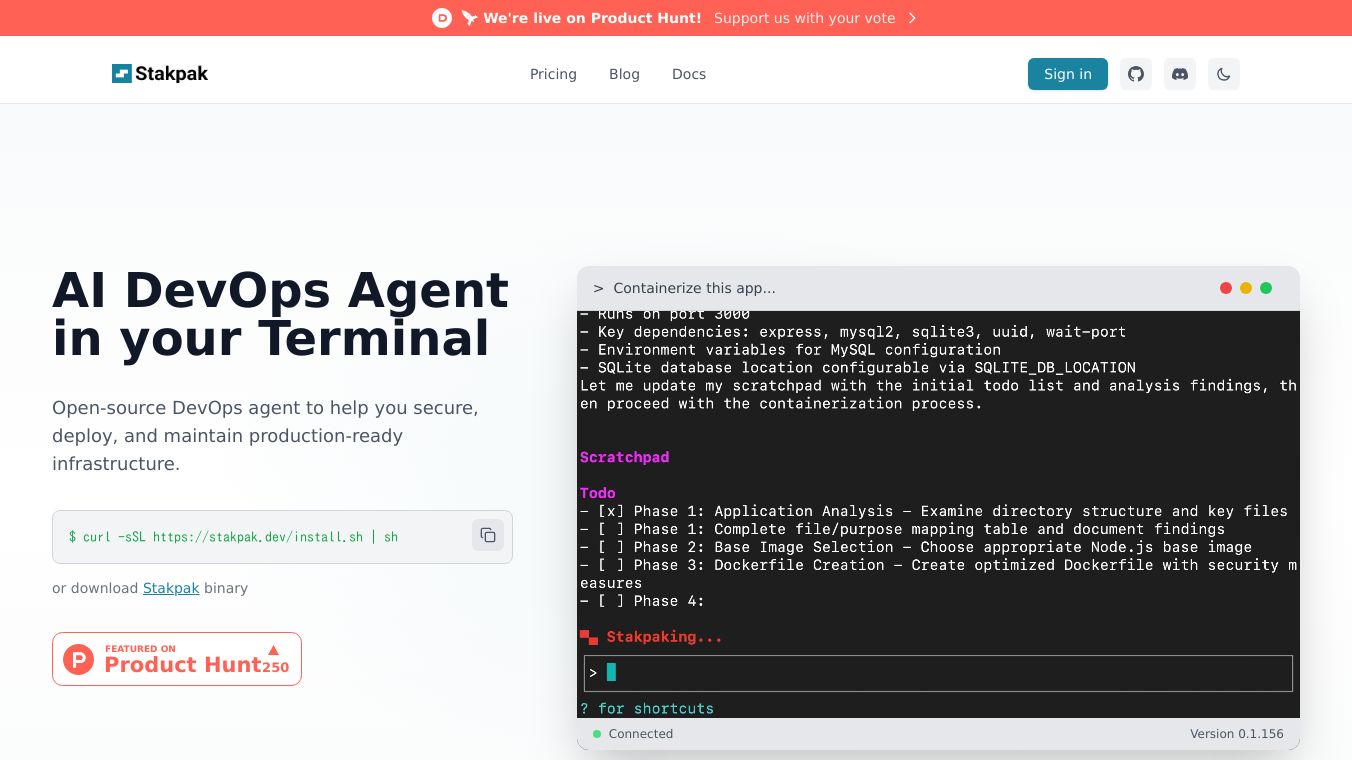This screenshot has width=1352, height=760.
Task: Open the Discord community icon
Action: 1180,74
